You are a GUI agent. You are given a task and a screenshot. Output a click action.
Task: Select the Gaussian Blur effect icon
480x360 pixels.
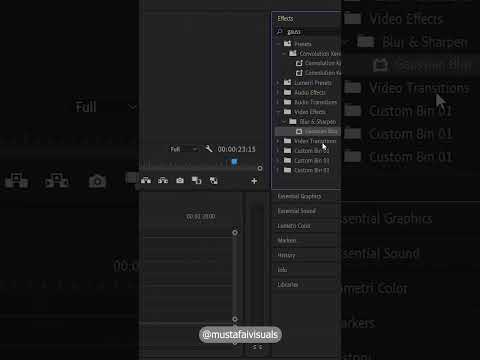pyautogui.click(x=299, y=131)
